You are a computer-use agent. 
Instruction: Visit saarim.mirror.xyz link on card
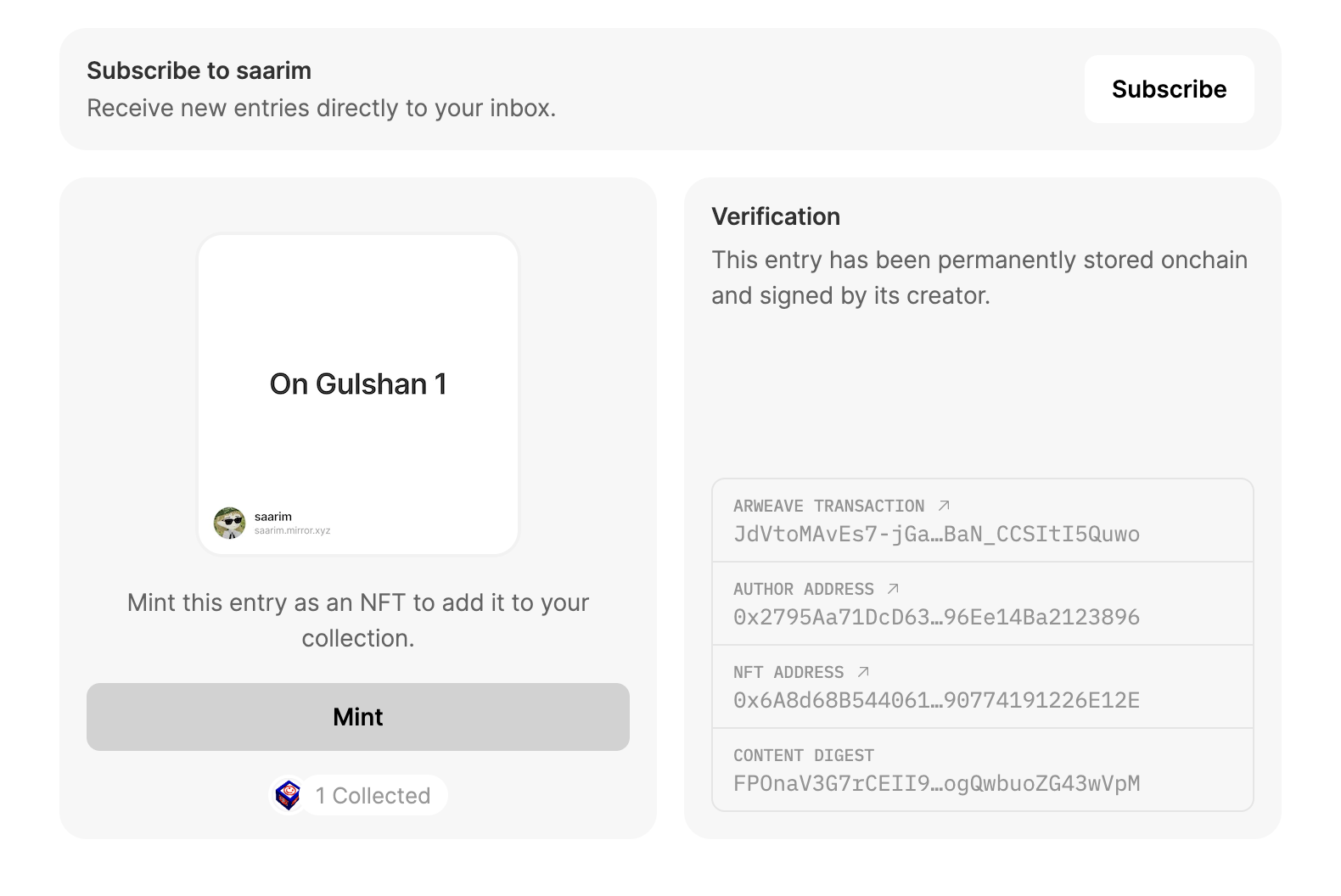coord(292,530)
